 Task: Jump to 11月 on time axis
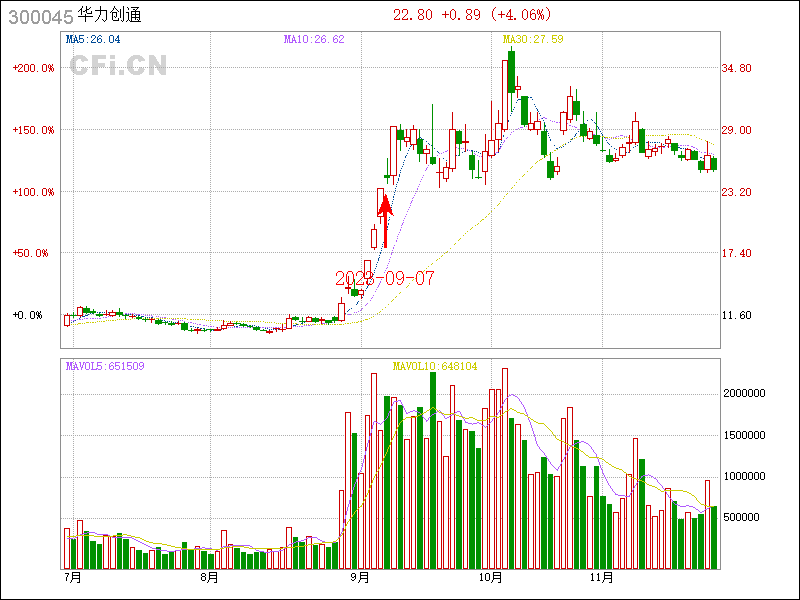pyautogui.click(x=600, y=577)
